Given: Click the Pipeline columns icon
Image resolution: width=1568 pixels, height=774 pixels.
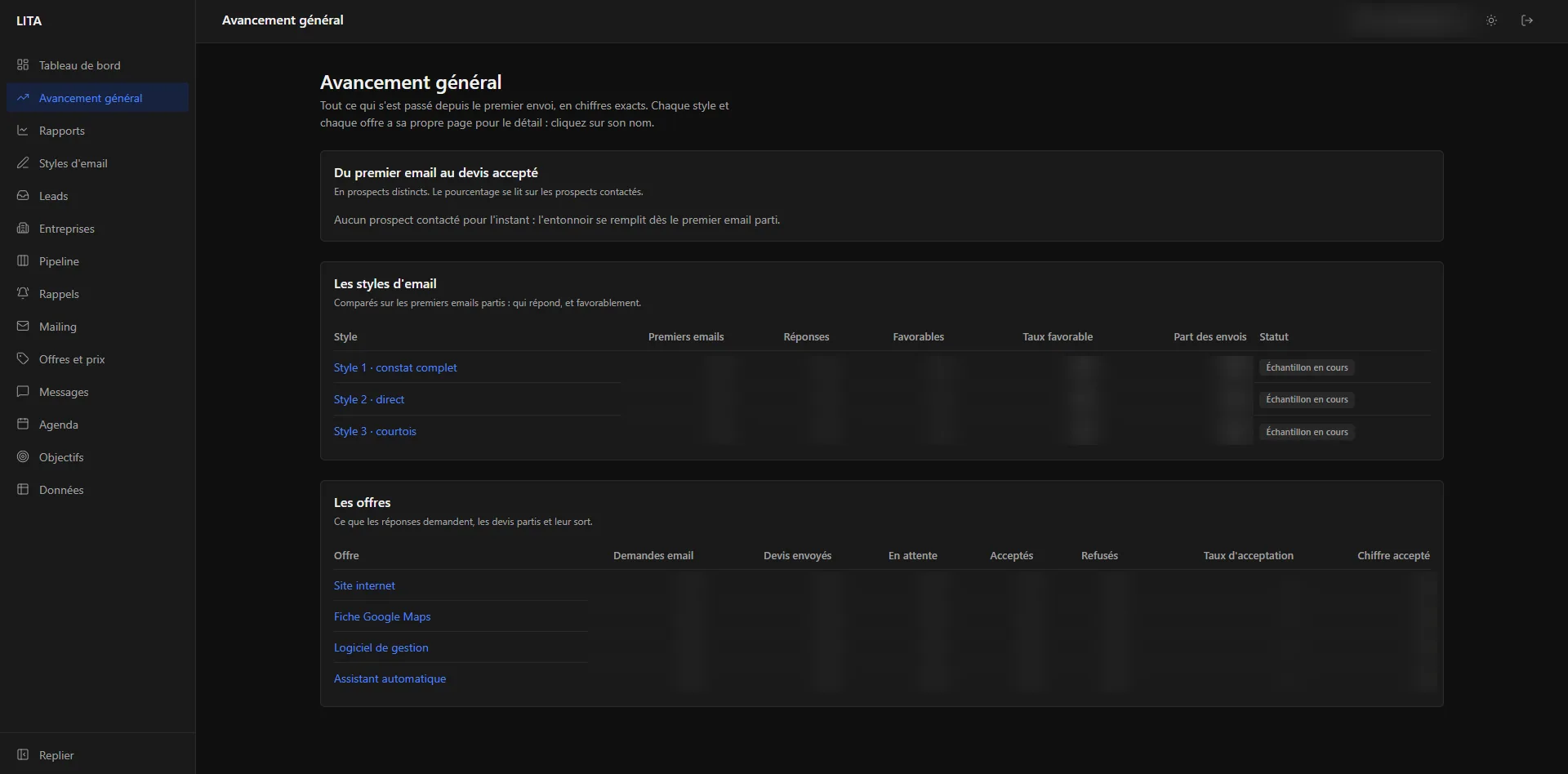Looking at the screenshot, I should 23,261.
